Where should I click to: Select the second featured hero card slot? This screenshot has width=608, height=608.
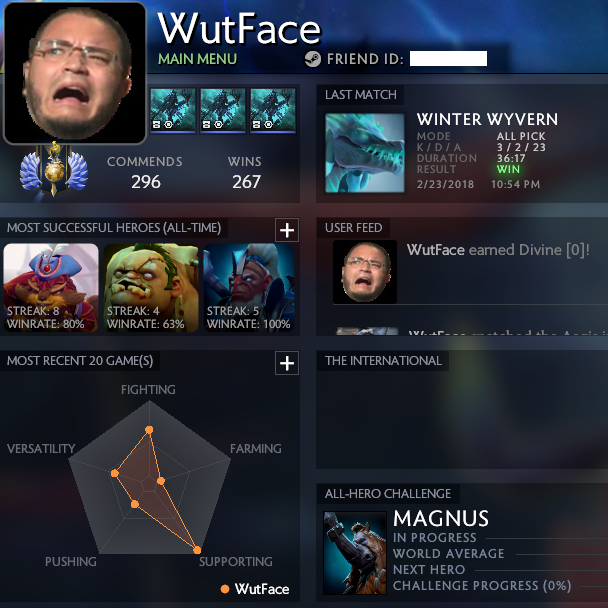223,110
